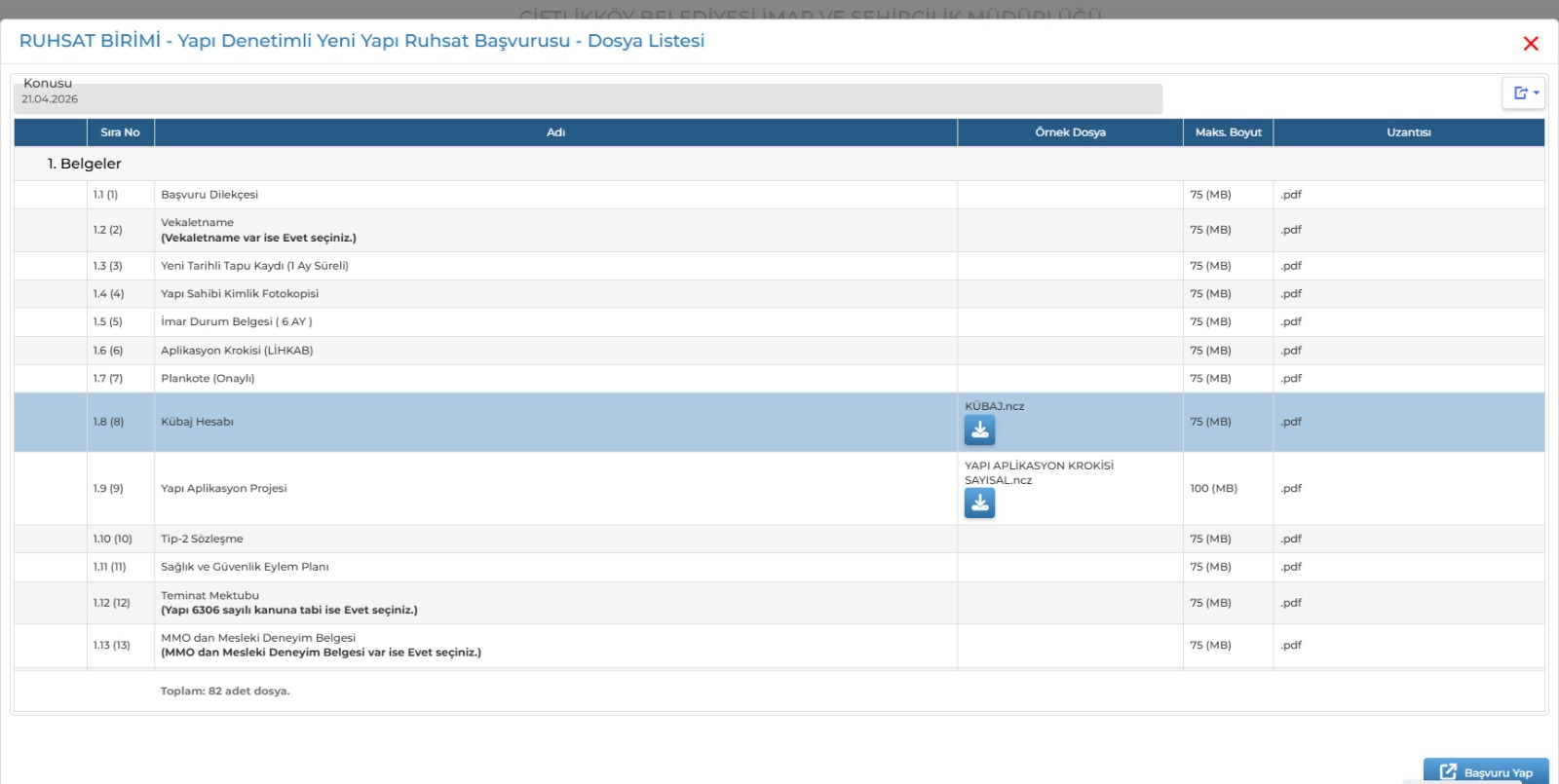Select the Tip-2 Sözleşme row
The width and height of the screenshot is (1559, 784).
click(779, 539)
